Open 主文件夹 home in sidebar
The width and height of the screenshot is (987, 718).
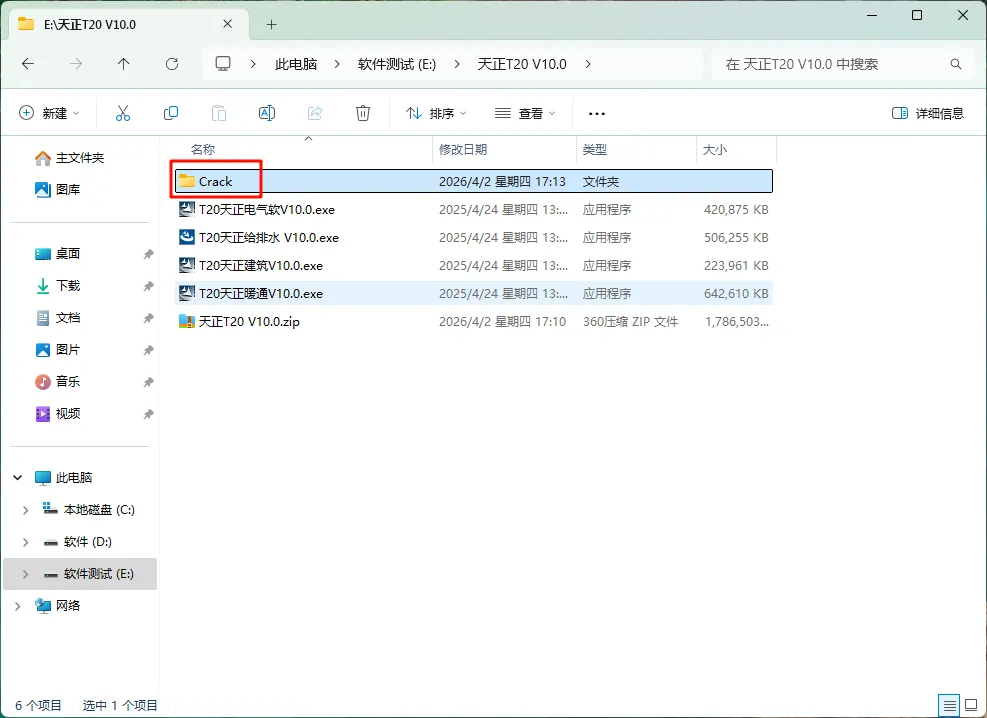pos(69,158)
